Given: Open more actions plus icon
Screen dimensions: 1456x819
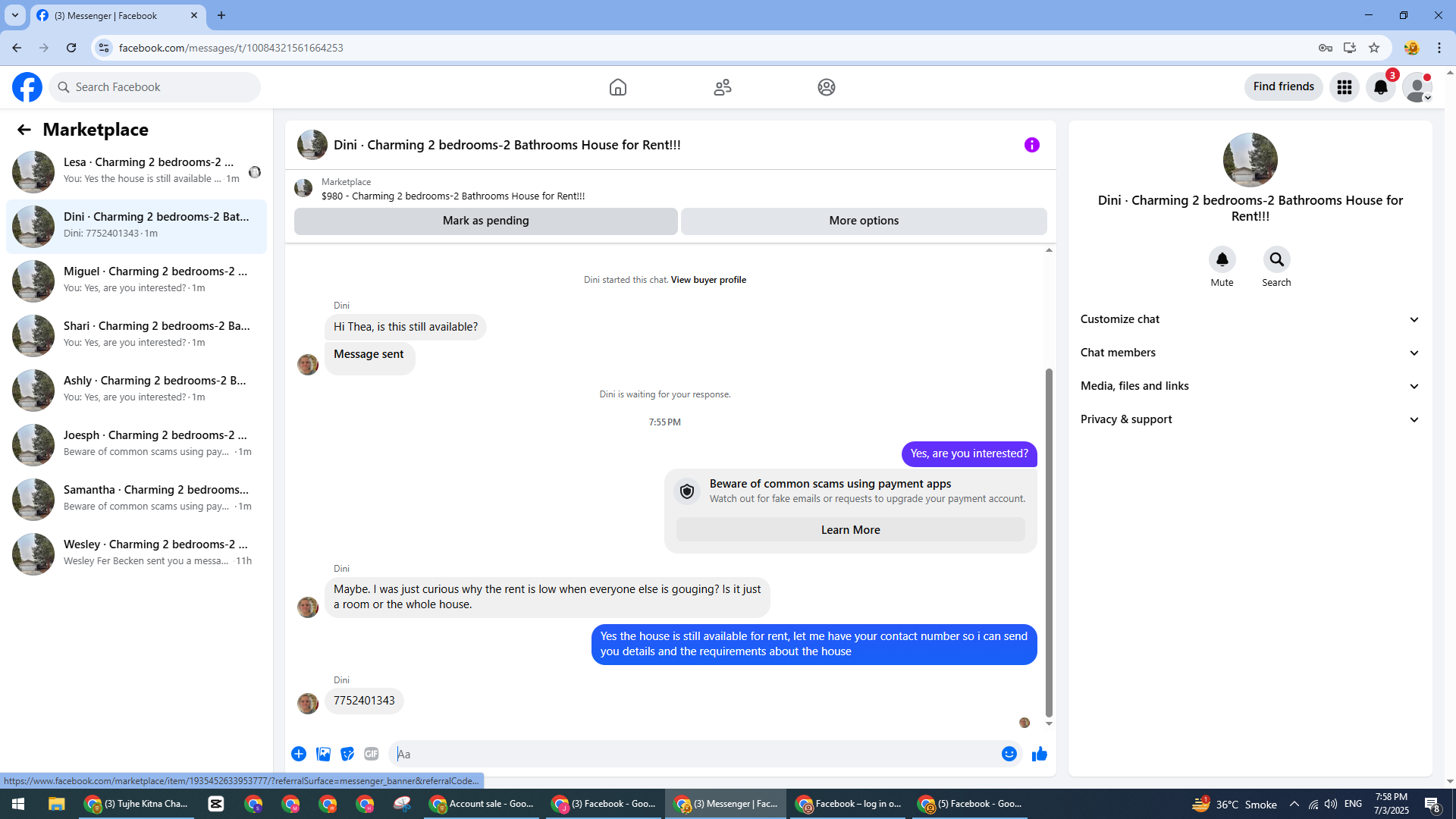Looking at the screenshot, I should [299, 754].
